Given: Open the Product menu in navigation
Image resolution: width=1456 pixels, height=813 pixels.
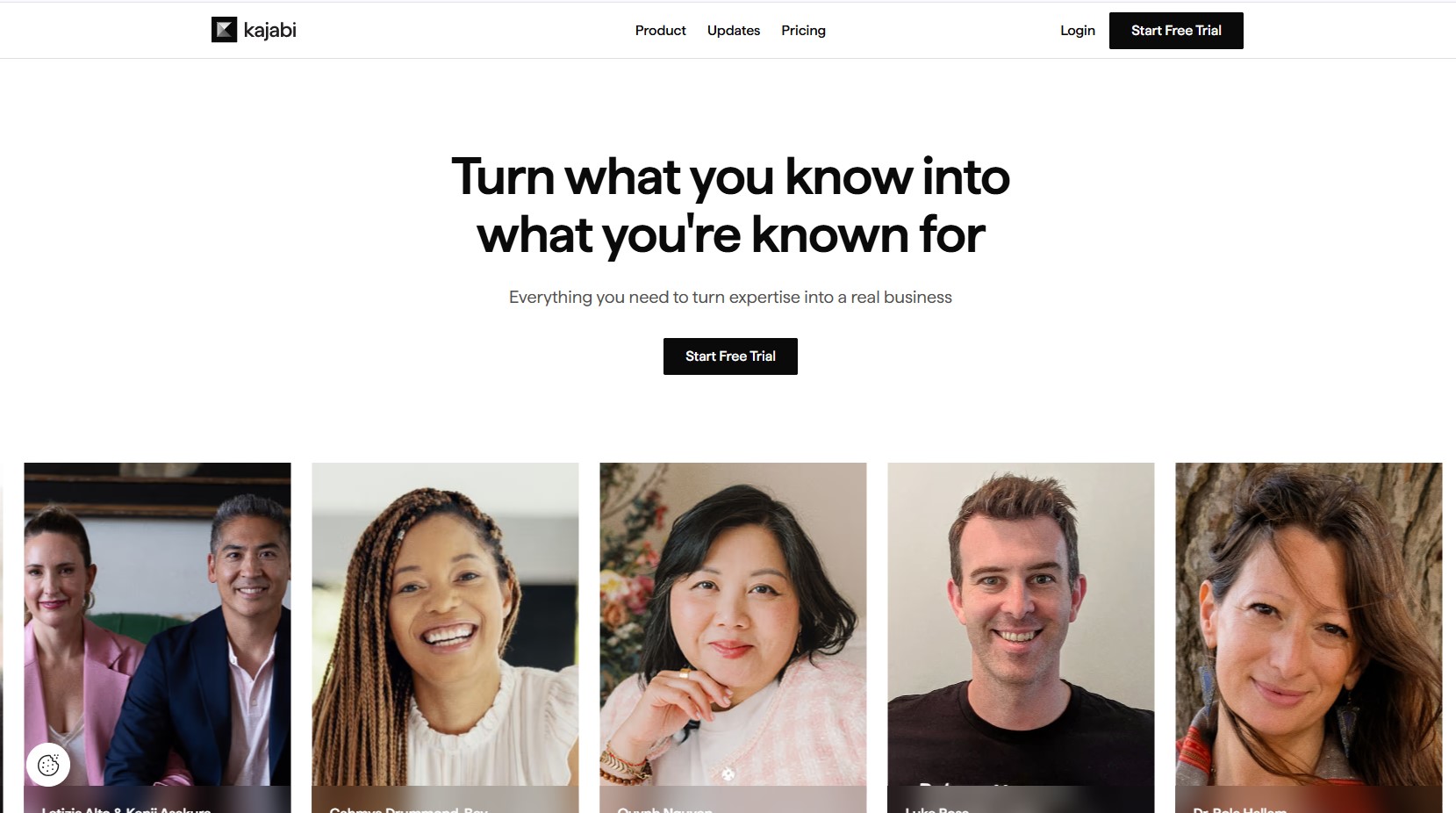Looking at the screenshot, I should tap(660, 31).
